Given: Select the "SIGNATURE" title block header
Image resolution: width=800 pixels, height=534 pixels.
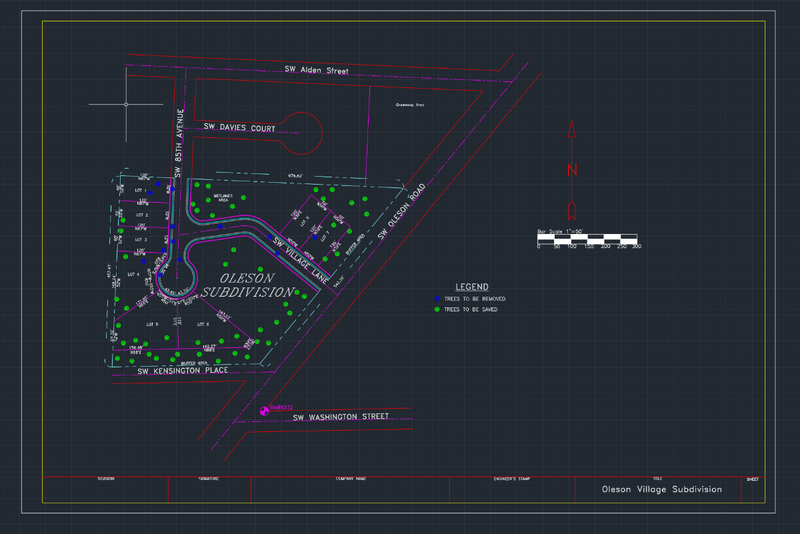Looking at the screenshot, I should tap(208, 479).
